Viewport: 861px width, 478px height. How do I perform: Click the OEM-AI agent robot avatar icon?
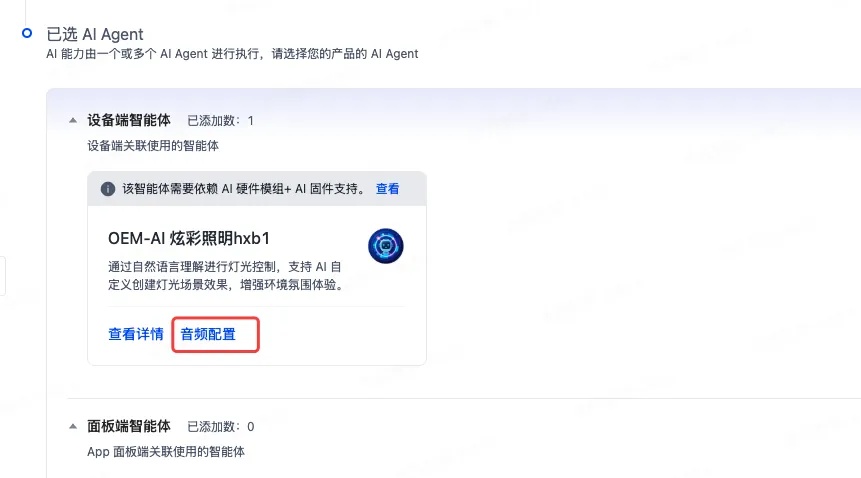[385, 246]
